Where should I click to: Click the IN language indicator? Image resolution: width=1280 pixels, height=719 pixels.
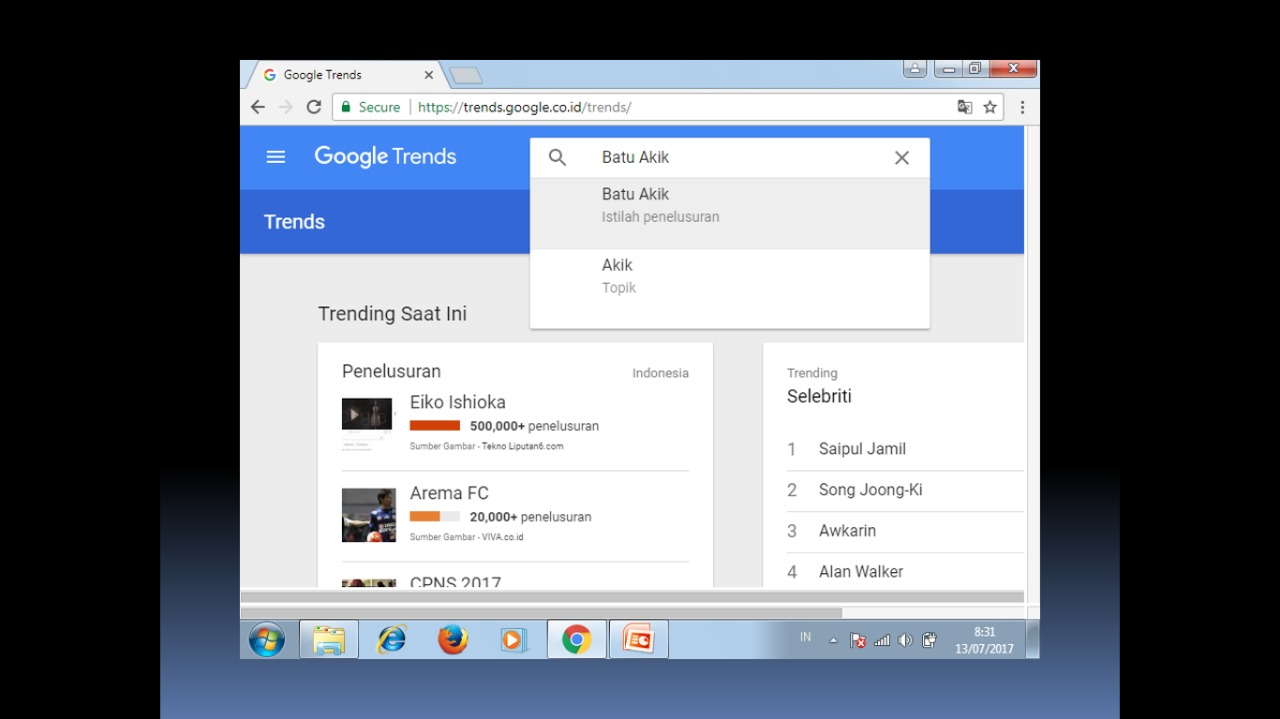(805, 638)
